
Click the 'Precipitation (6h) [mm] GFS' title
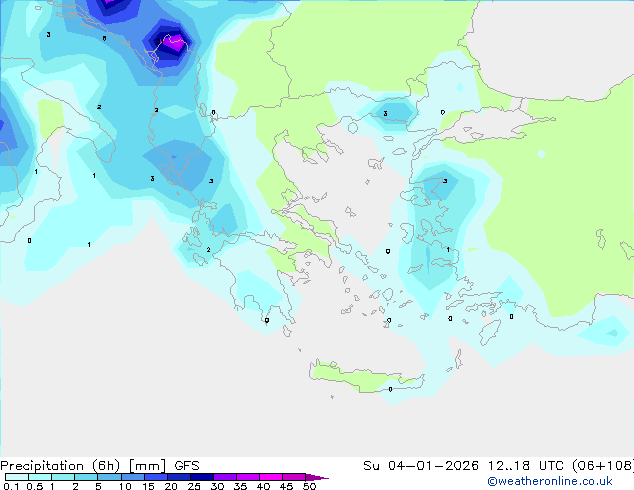(100, 466)
